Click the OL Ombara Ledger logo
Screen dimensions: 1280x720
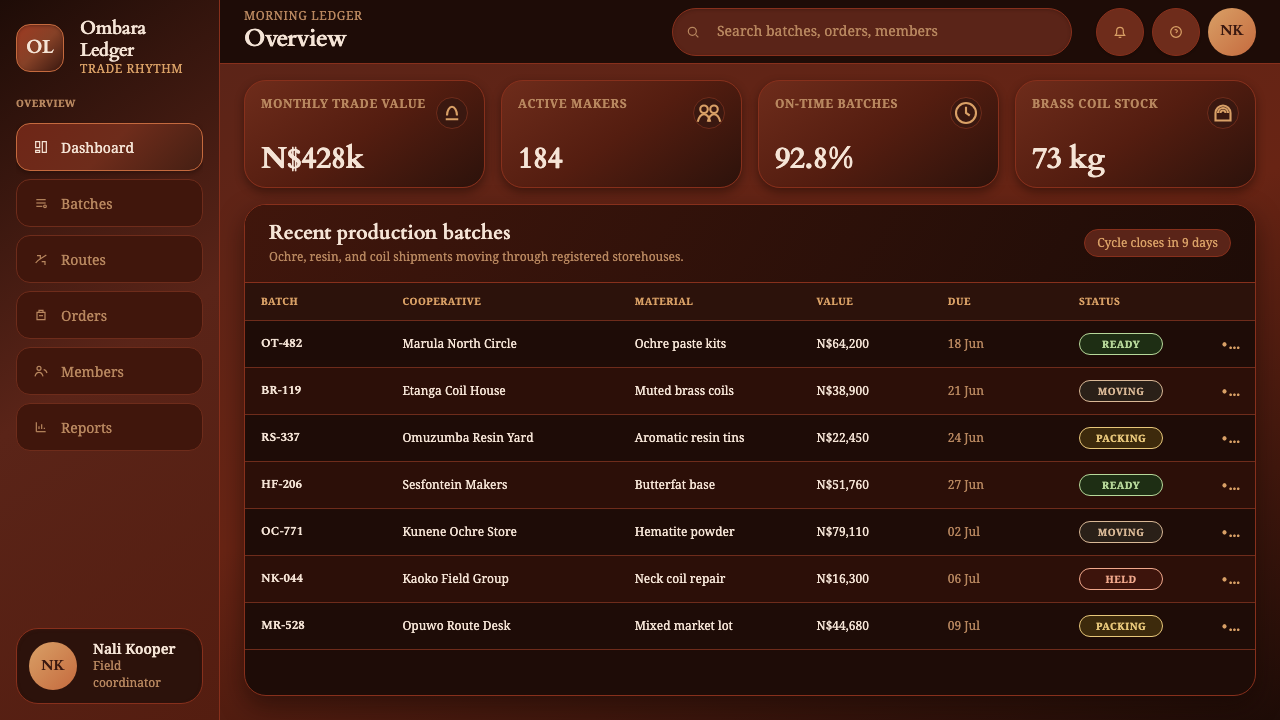40,48
